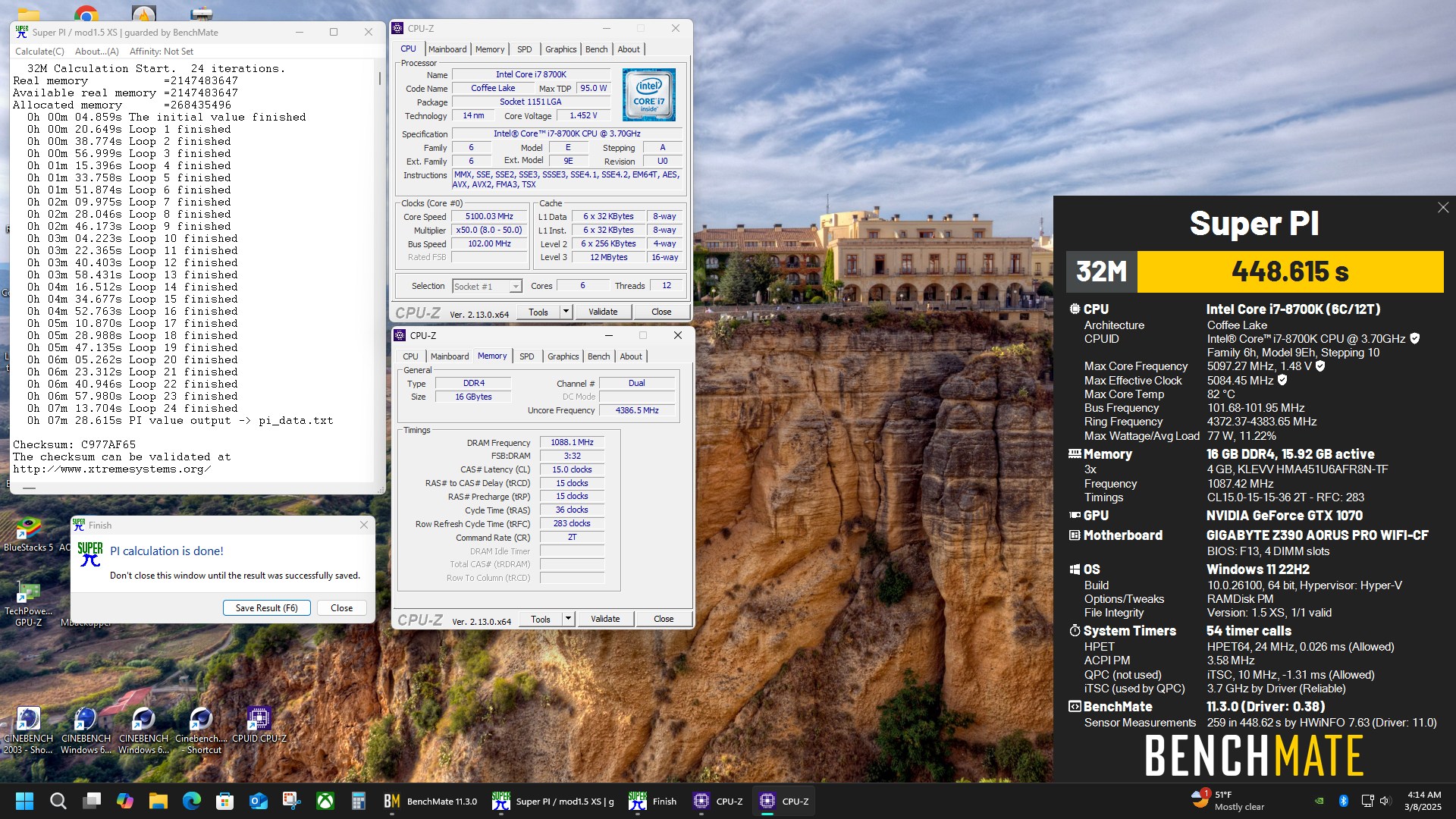Expand Tools dropdown arrow in upper CPU-Z
The height and width of the screenshot is (819, 1456).
[x=566, y=312]
